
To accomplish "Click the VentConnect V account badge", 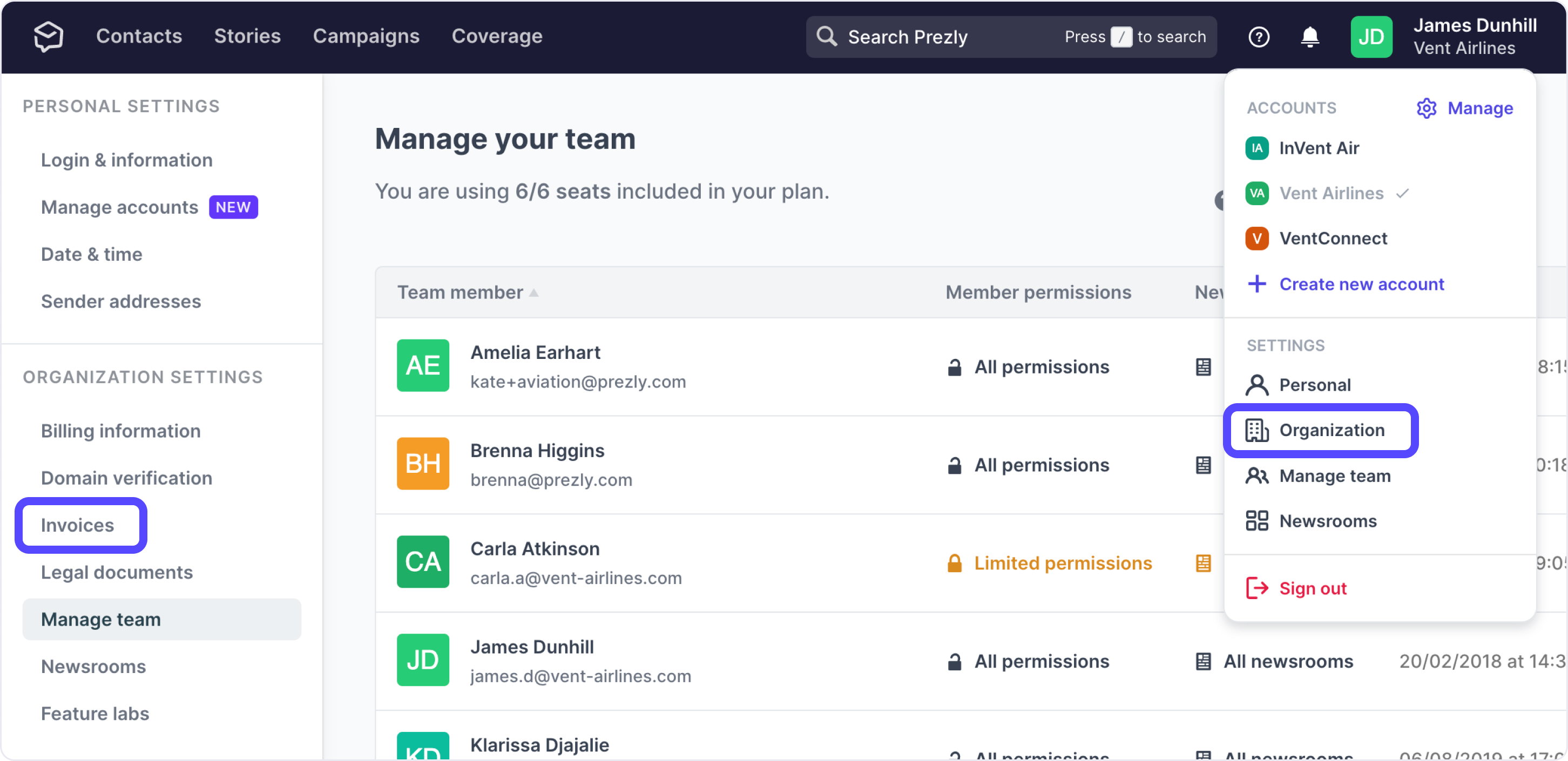I will (1256, 239).
